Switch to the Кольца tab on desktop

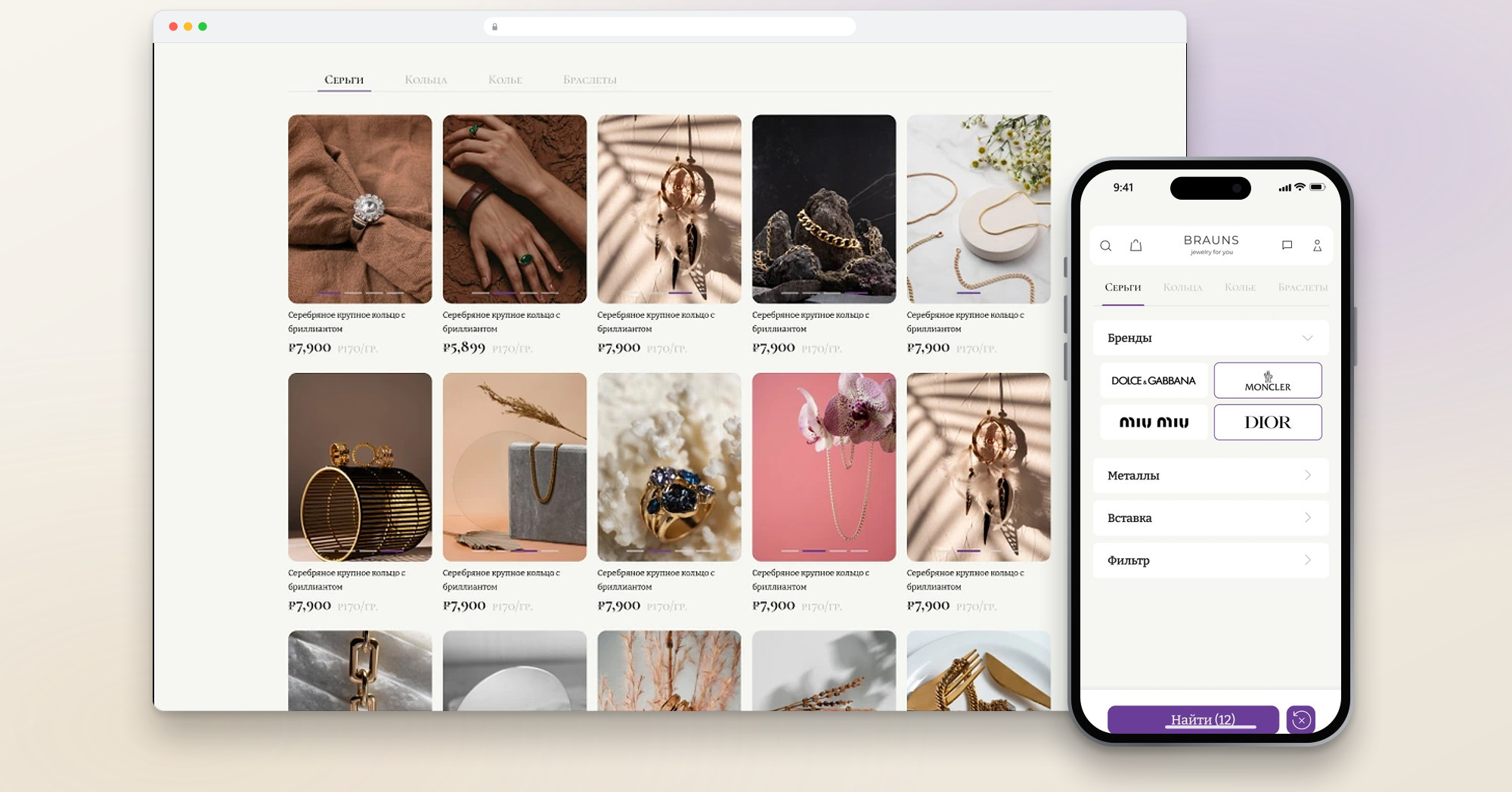pos(426,79)
